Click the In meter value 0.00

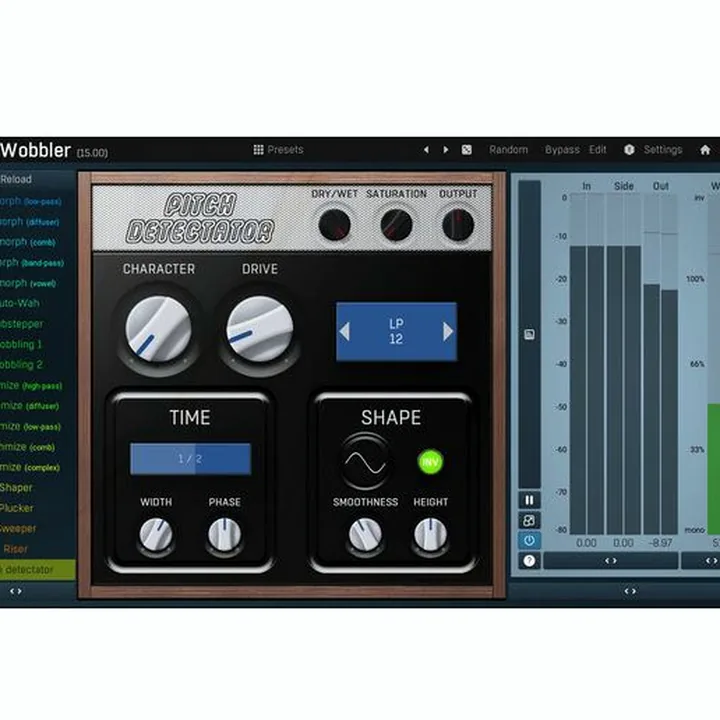click(586, 543)
